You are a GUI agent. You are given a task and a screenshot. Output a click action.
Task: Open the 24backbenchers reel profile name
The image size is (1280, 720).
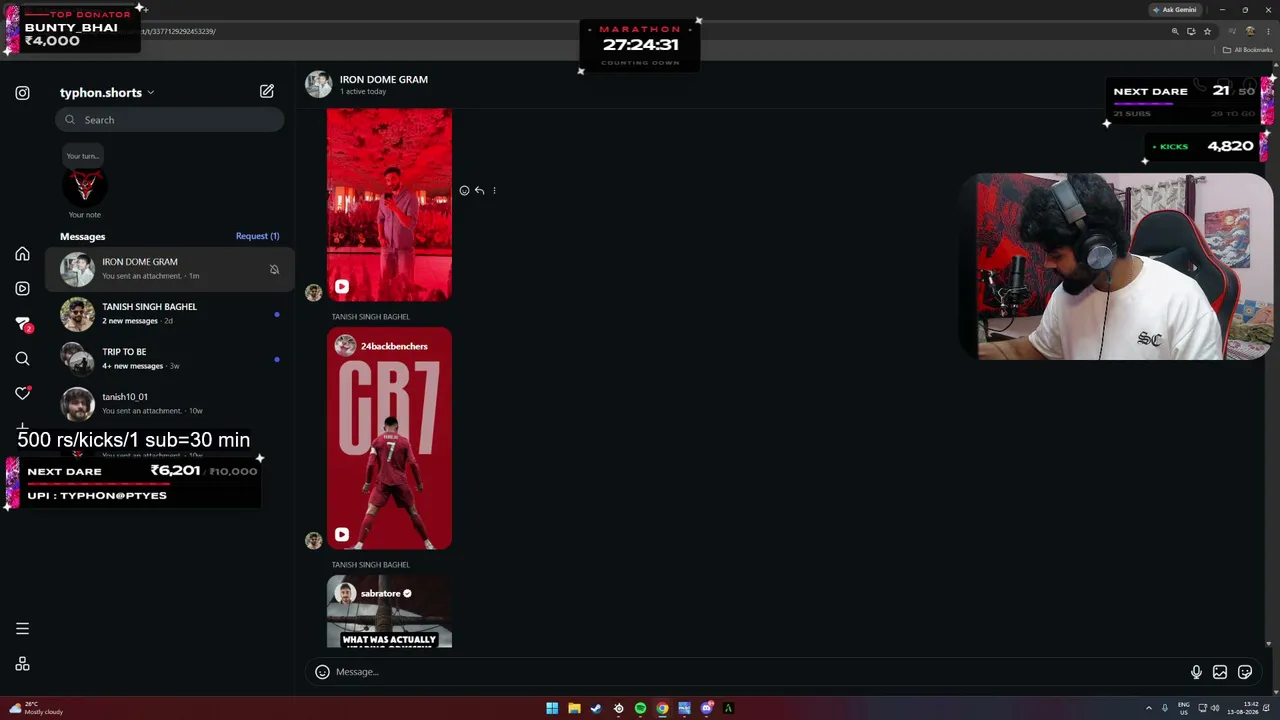(x=394, y=347)
